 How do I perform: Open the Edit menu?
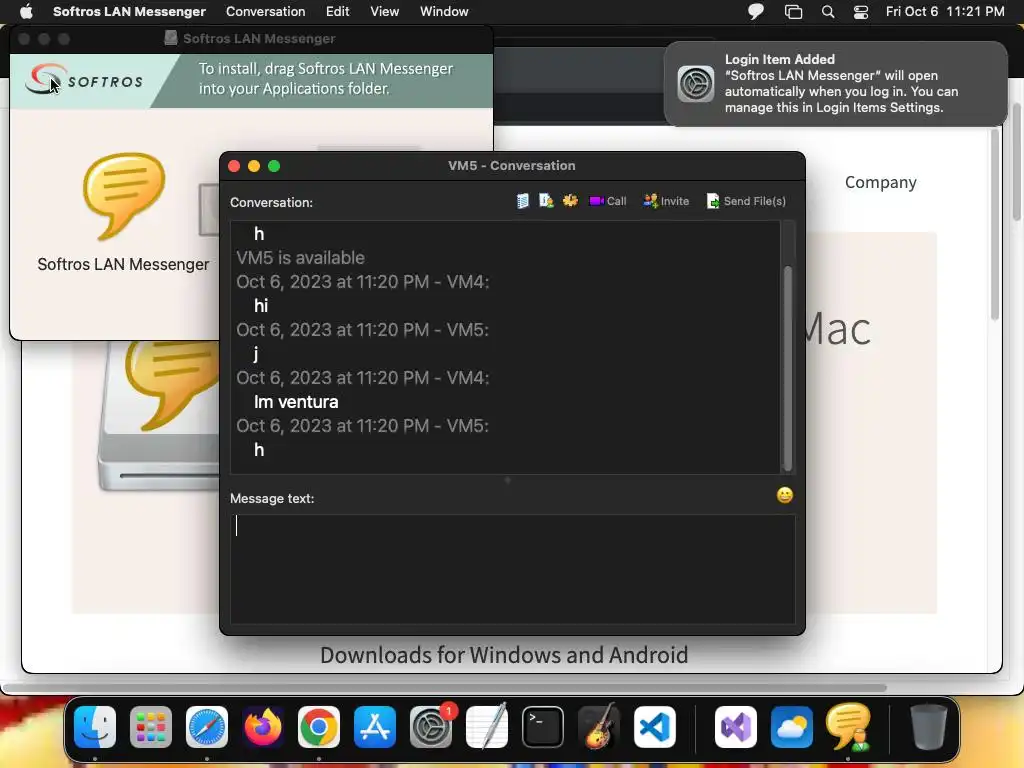coord(338,11)
